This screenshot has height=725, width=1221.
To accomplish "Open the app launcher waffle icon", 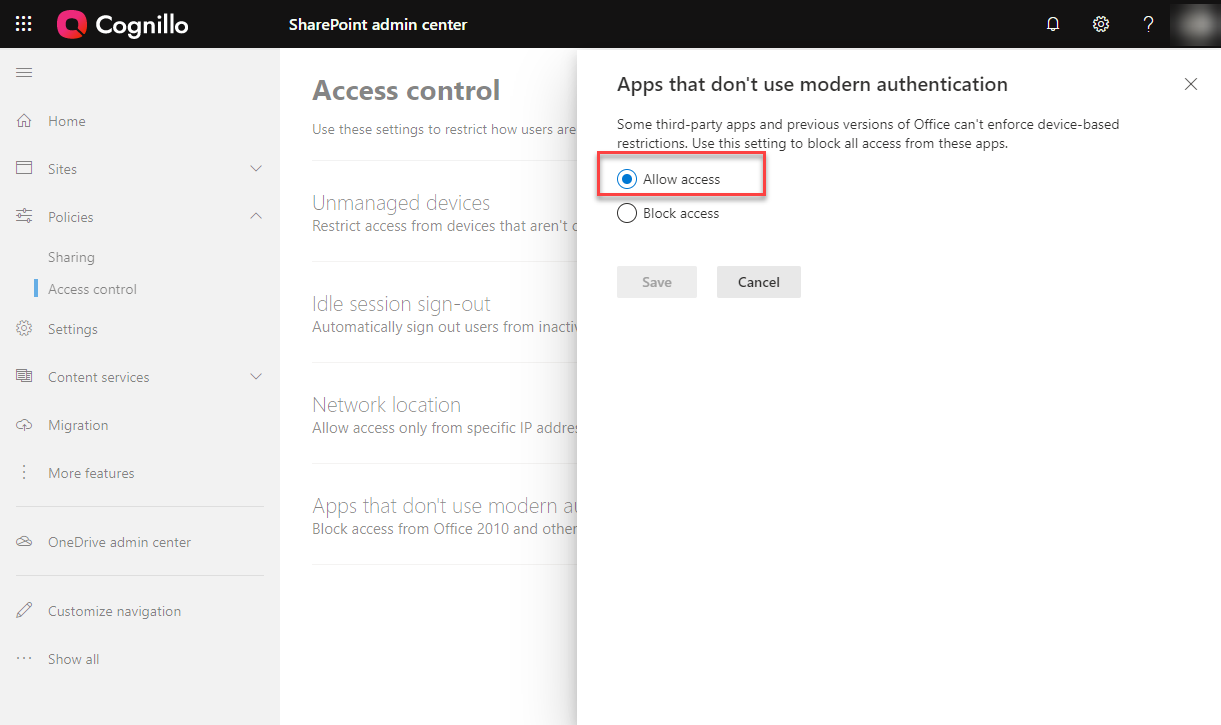I will tap(24, 24).
